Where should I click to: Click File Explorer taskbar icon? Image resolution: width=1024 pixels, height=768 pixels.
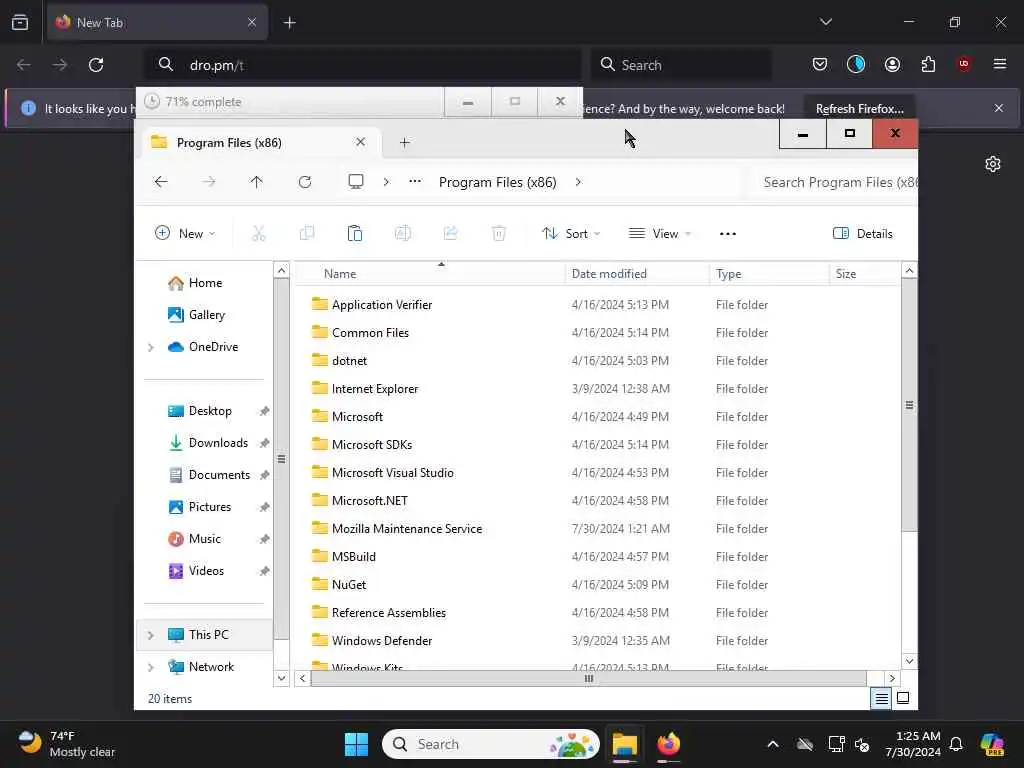[x=624, y=744]
